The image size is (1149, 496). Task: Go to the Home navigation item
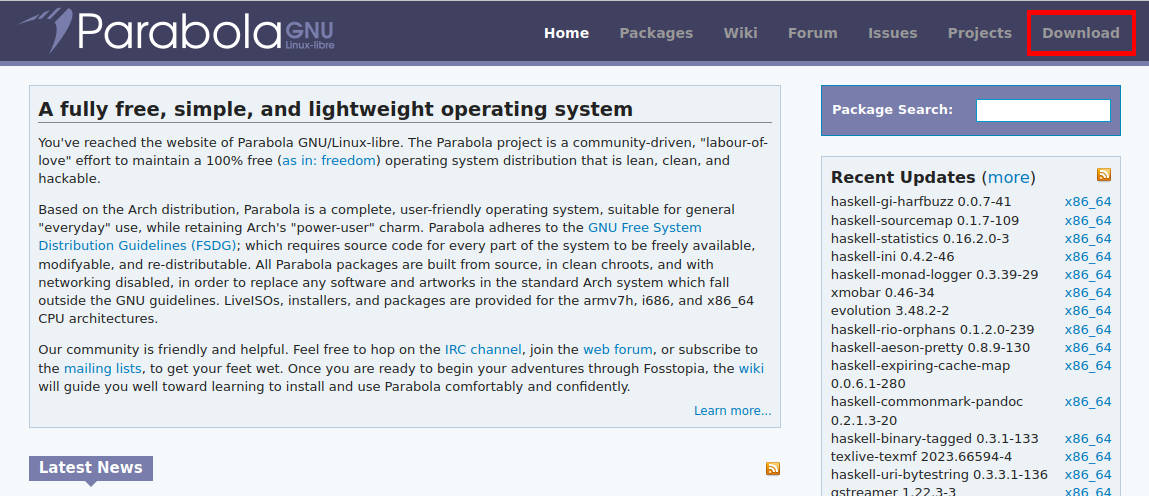click(566, 33)
